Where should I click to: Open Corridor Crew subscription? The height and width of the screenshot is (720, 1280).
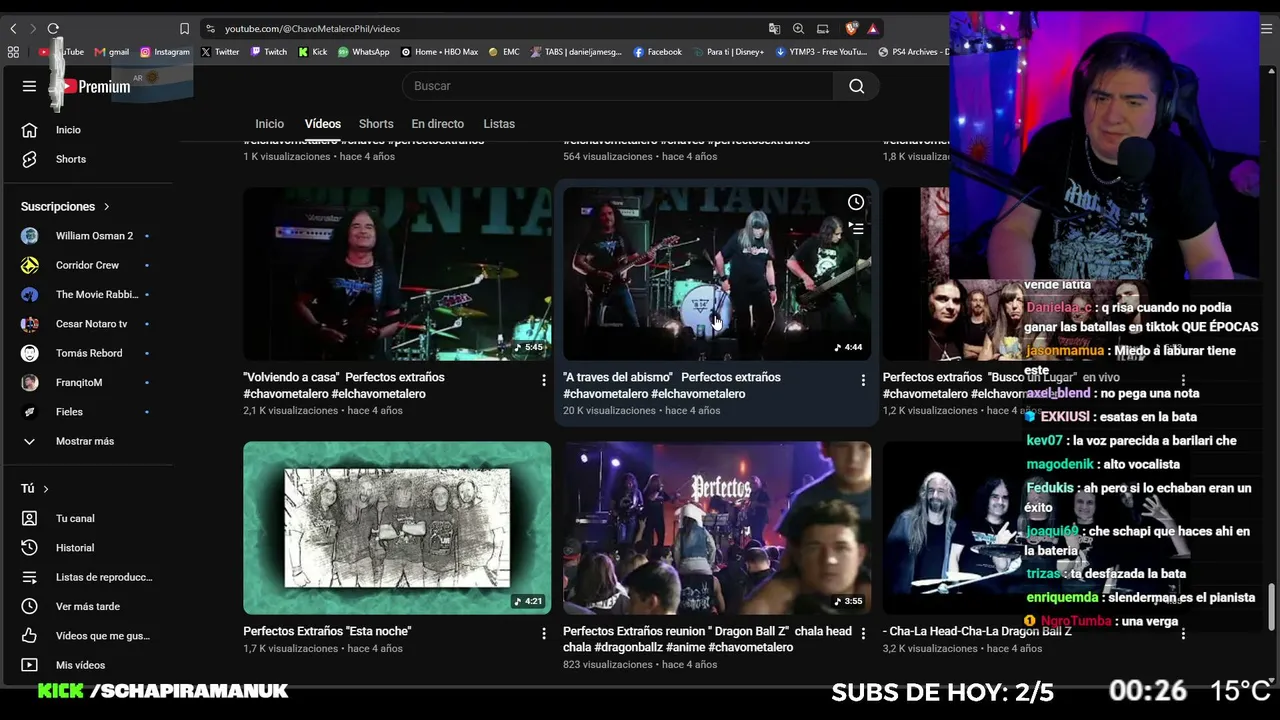(x=88, y=265)
